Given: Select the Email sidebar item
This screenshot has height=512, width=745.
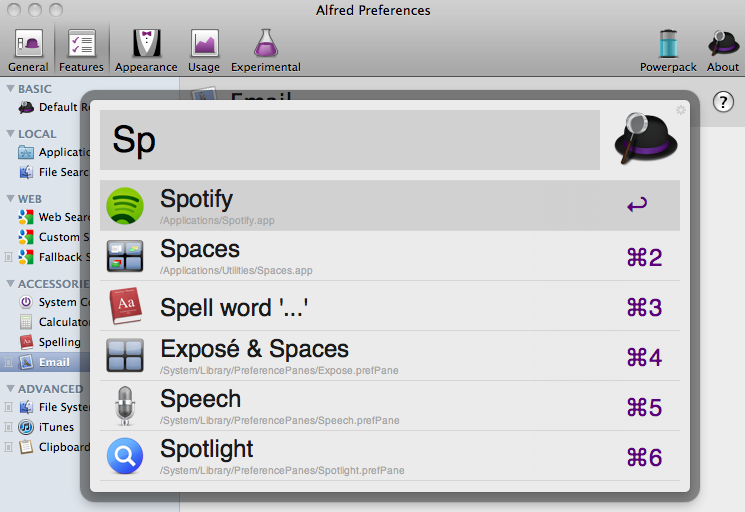Looking at the screenshot, I should (45, 362).
